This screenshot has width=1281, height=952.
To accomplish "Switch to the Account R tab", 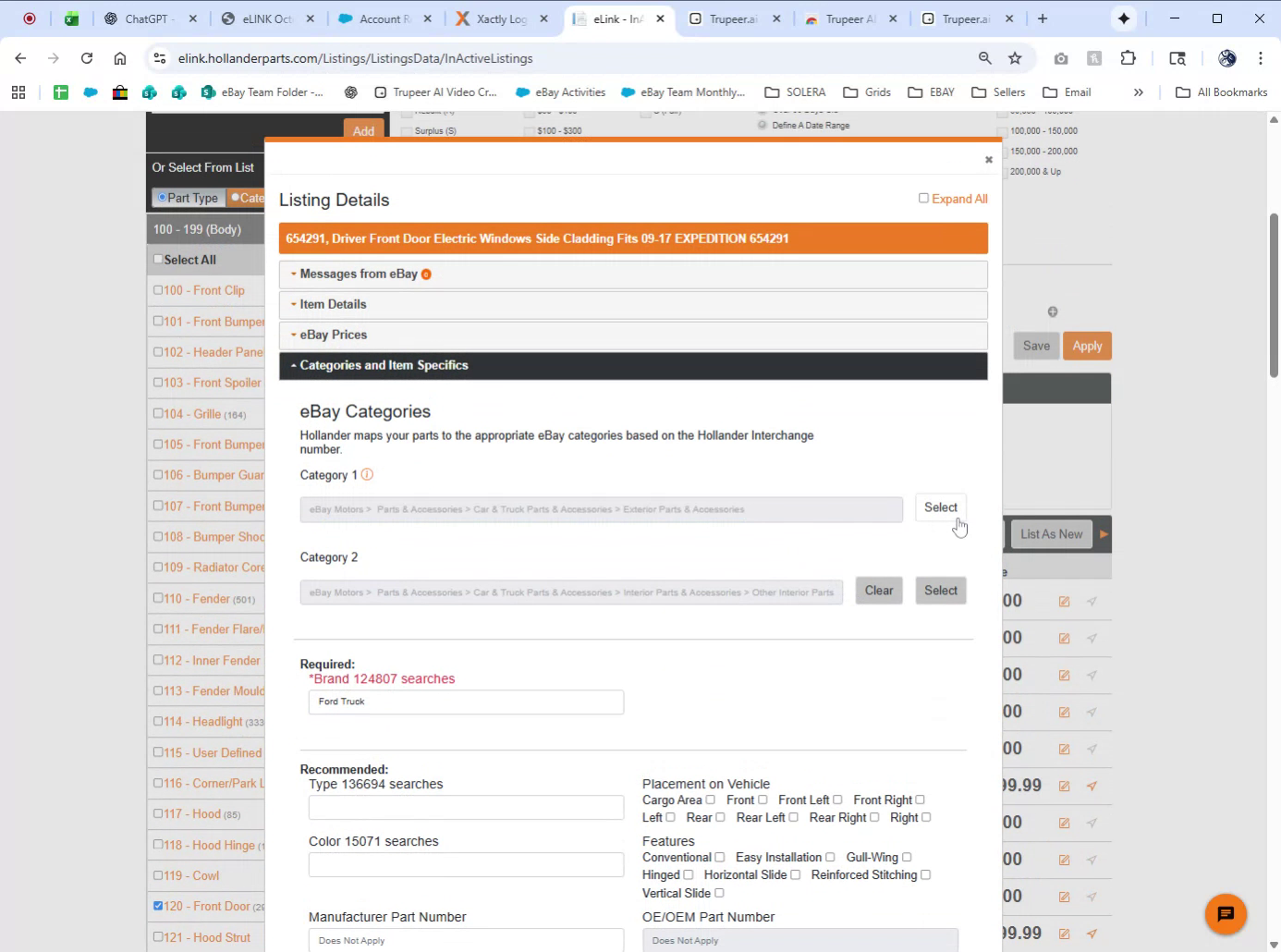I will pyautogui.click(x=384, y=18).
